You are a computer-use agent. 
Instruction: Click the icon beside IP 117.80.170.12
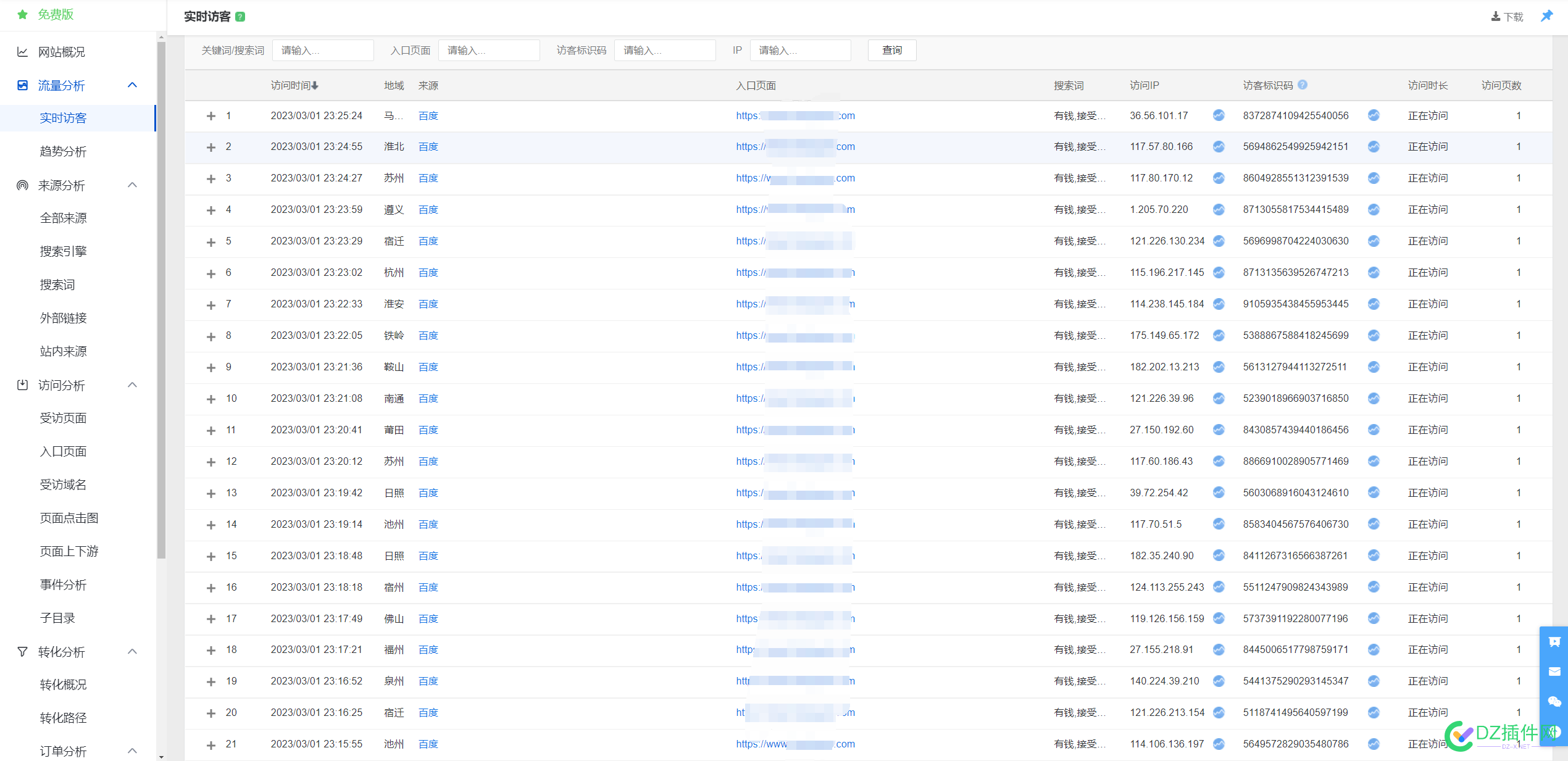coord(1219,178)
